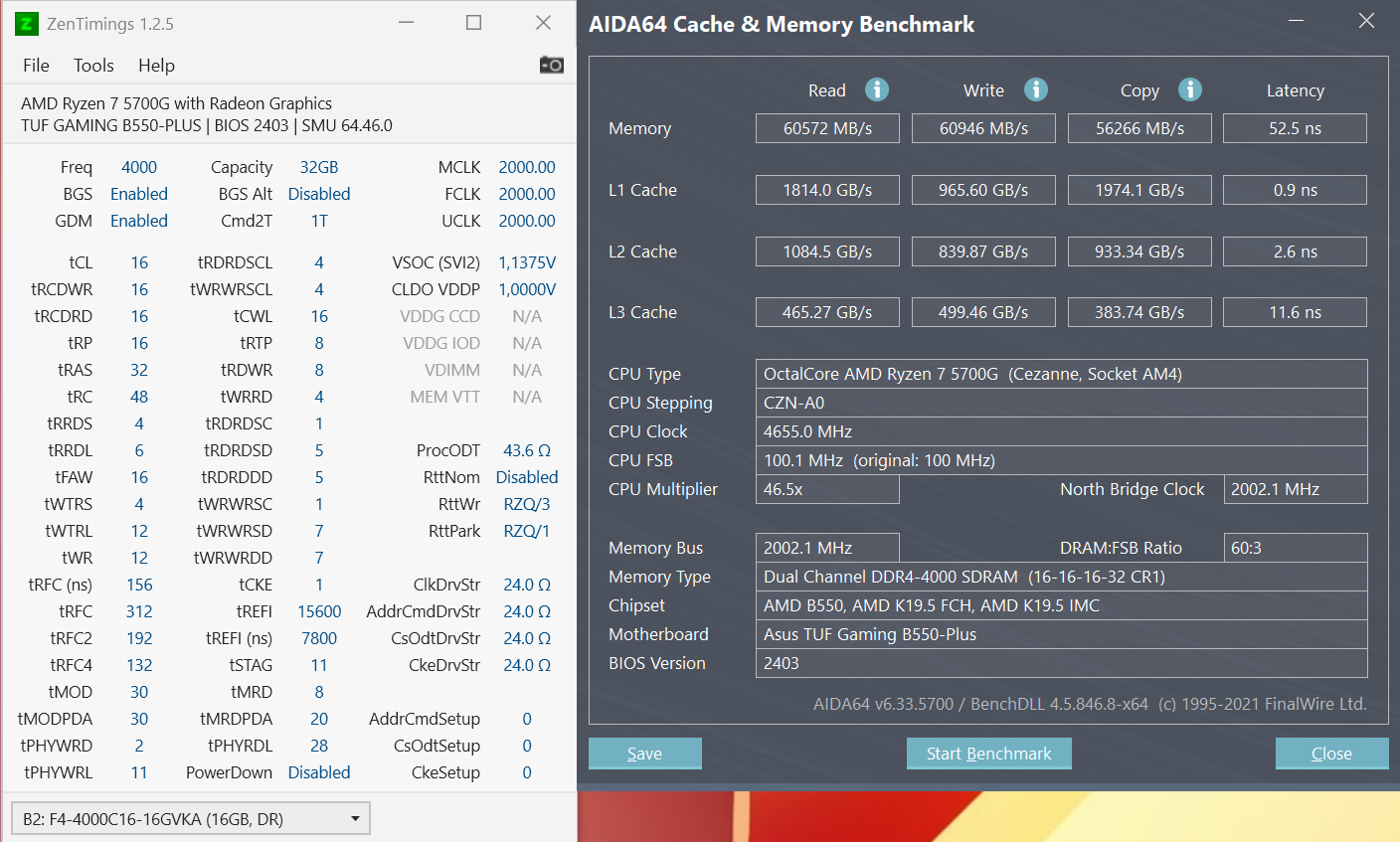Minimize the ZenTimings window
Image resolution: width=1400 pixels, height=842 pixels.
[x=406, y=23]
